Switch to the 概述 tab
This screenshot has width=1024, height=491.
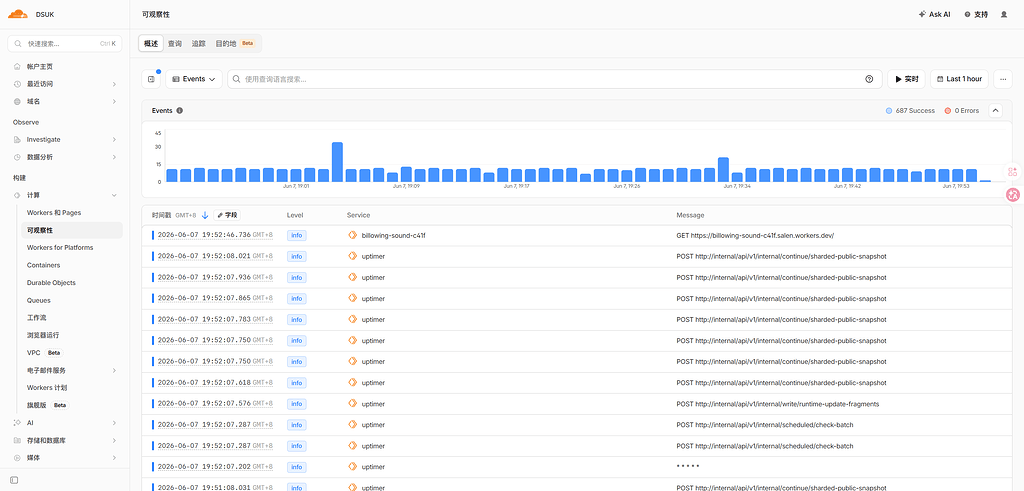(151, 44)
